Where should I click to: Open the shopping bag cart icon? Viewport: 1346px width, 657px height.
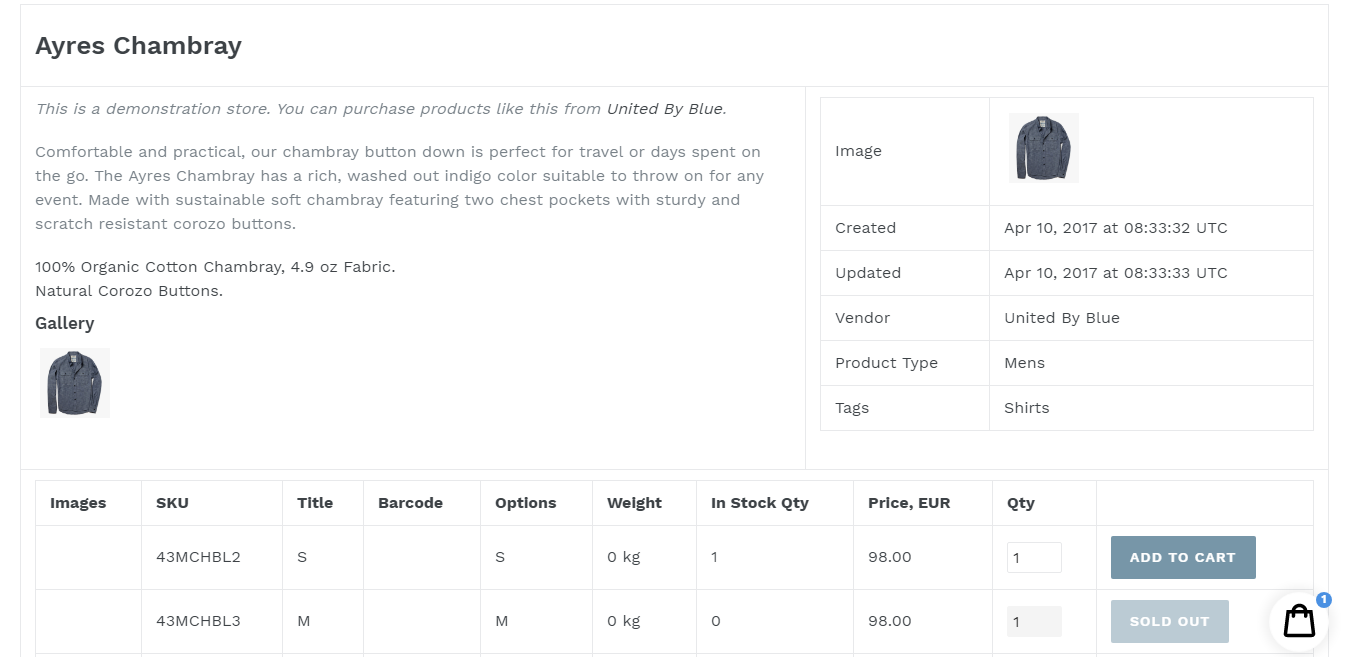(1298, 621)
